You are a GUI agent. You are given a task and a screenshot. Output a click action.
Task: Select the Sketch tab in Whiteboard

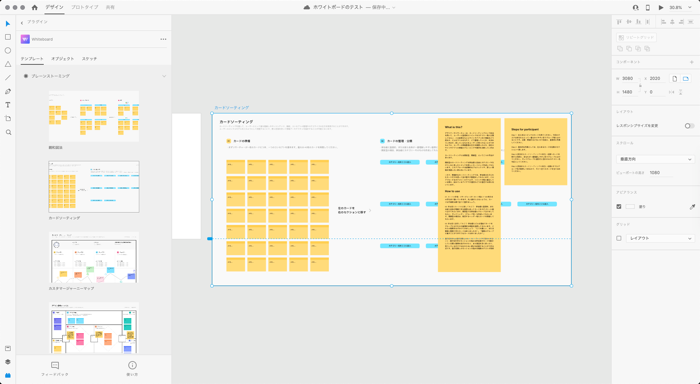[x=89, y=59]
